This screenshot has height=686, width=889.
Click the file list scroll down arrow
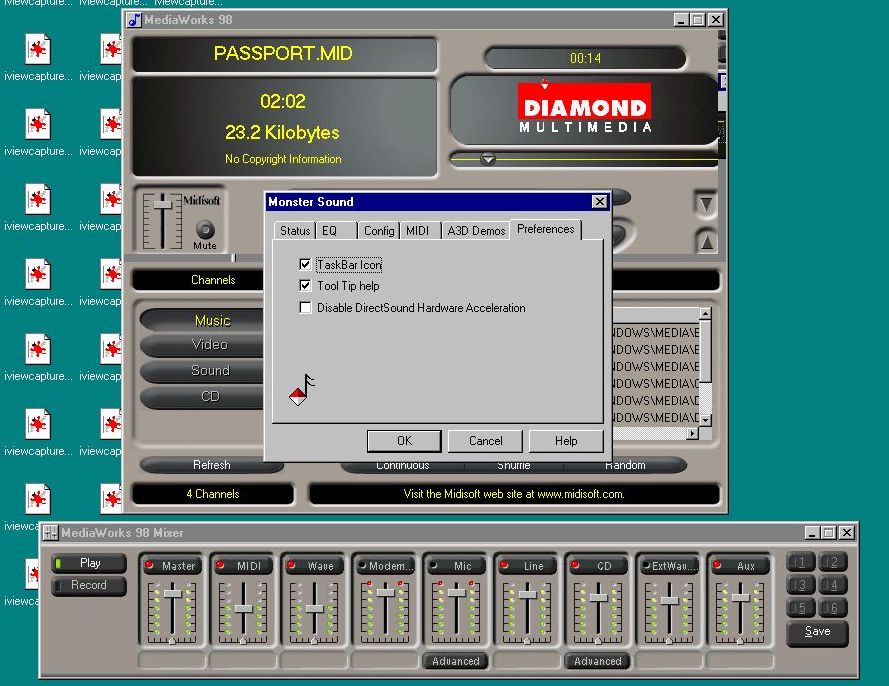(x=705, y=420)
